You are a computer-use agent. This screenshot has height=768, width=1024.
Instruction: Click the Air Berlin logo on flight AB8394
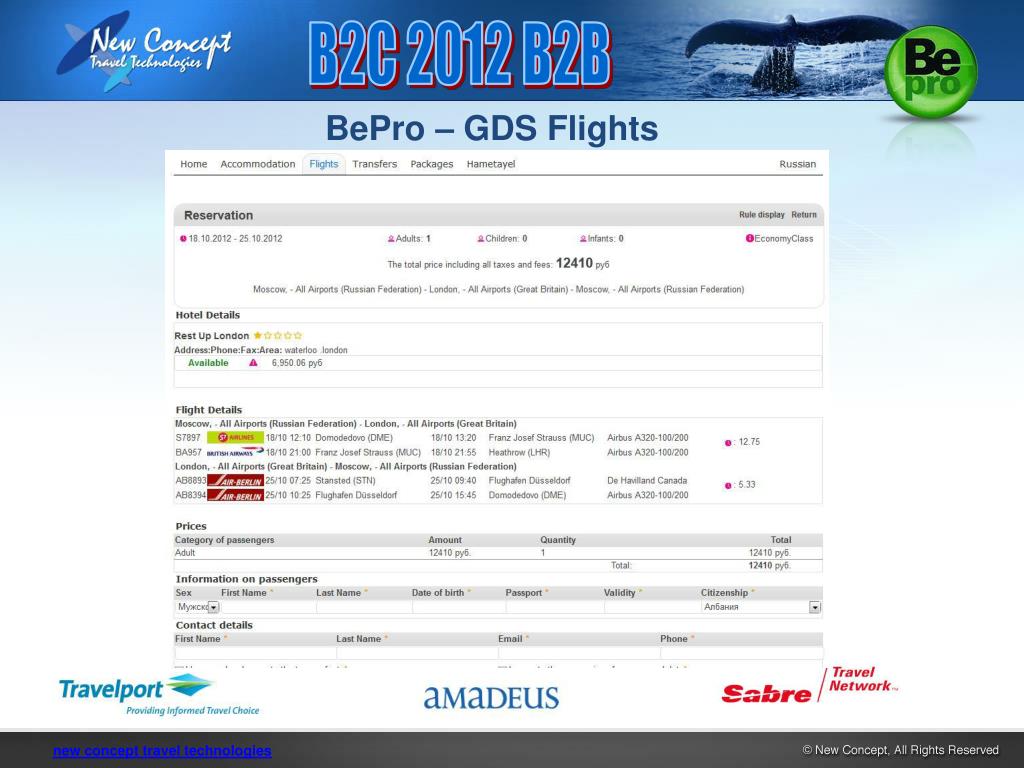click(235, 495)
